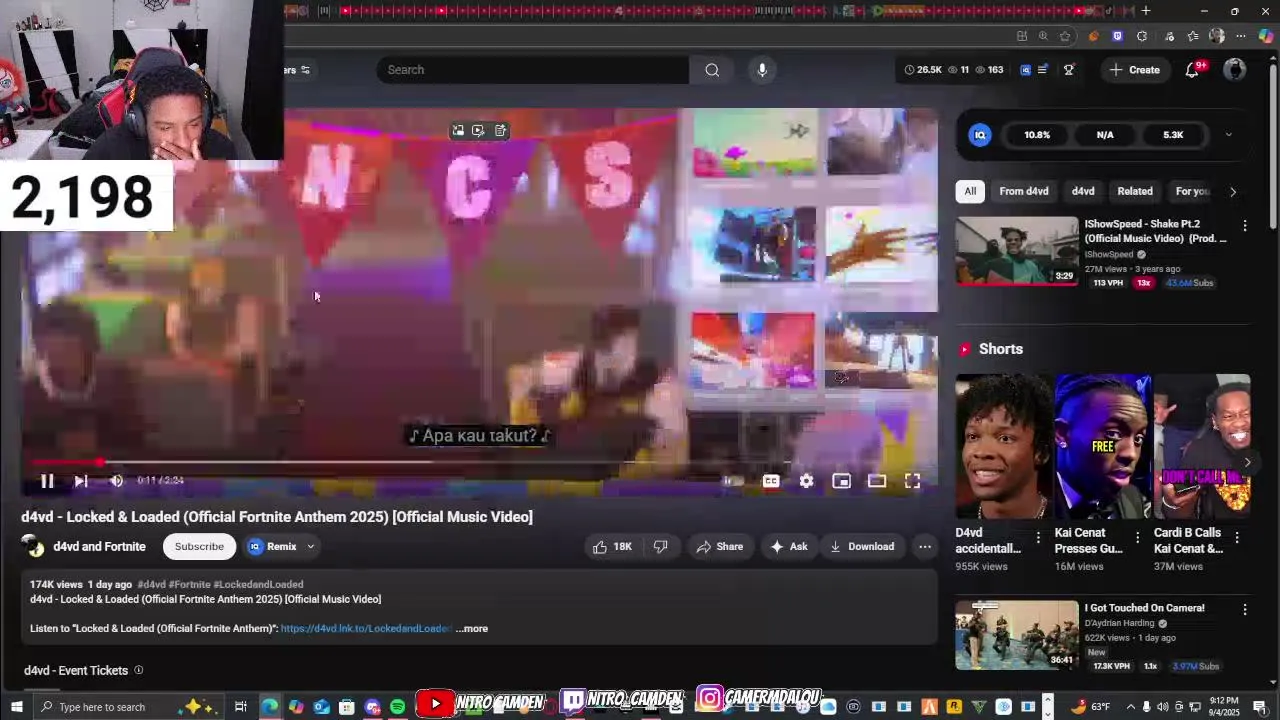Click the blue vidIQ logo in header stats bar
1280x720 pixels.
tap(1025, 70)
